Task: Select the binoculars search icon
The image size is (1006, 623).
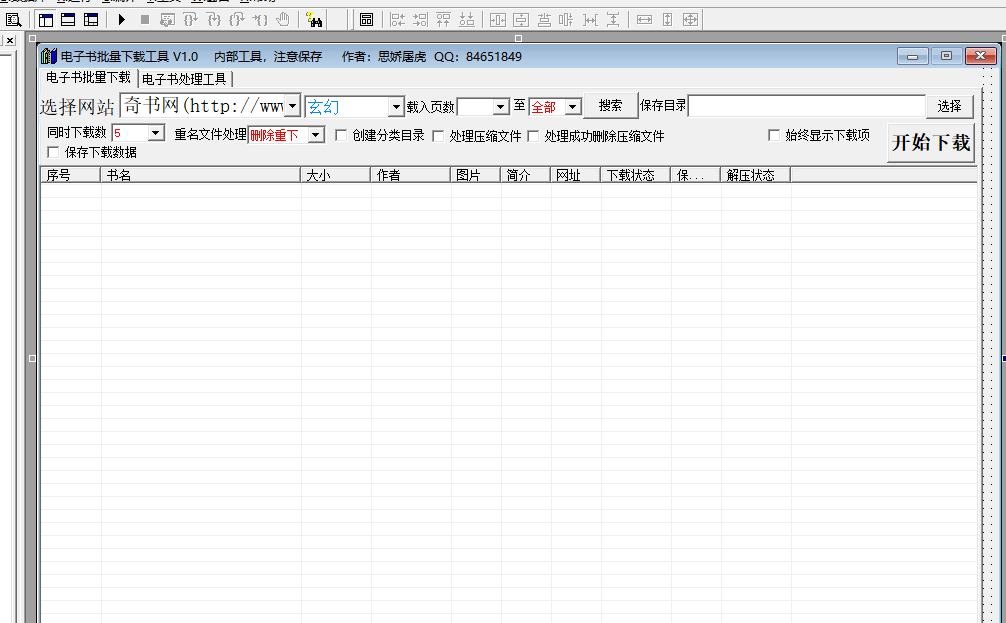Action: click(316, 19)
